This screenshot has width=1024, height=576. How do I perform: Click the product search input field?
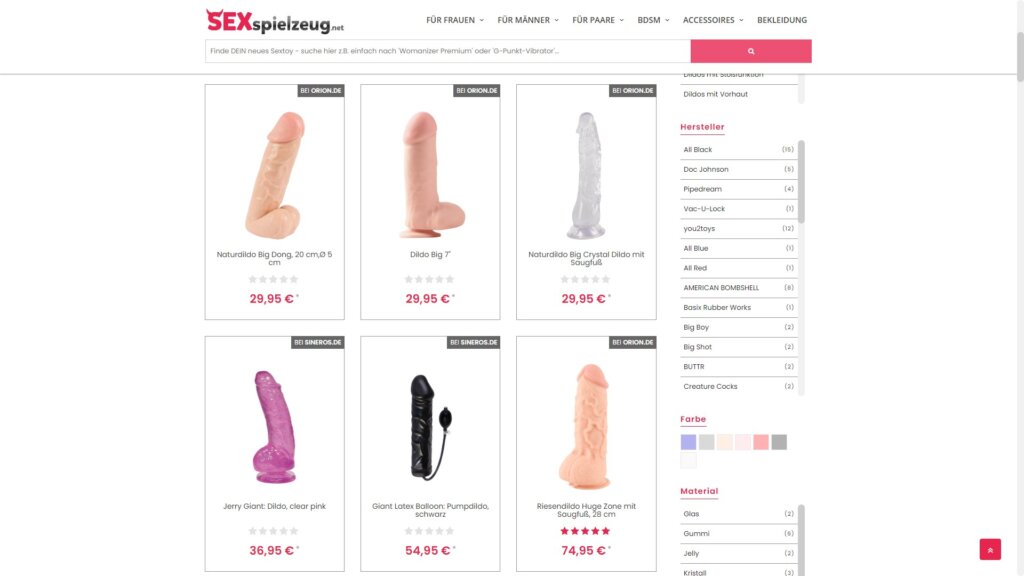pyautogui.click(x=447, y=51)
